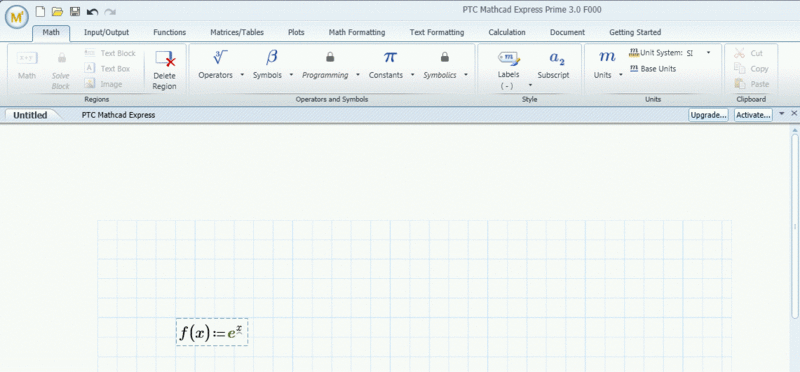The height and width of the screenshot is (372, 800).
Task: Create a new worksheet with New icon
Action: [40, 11]
